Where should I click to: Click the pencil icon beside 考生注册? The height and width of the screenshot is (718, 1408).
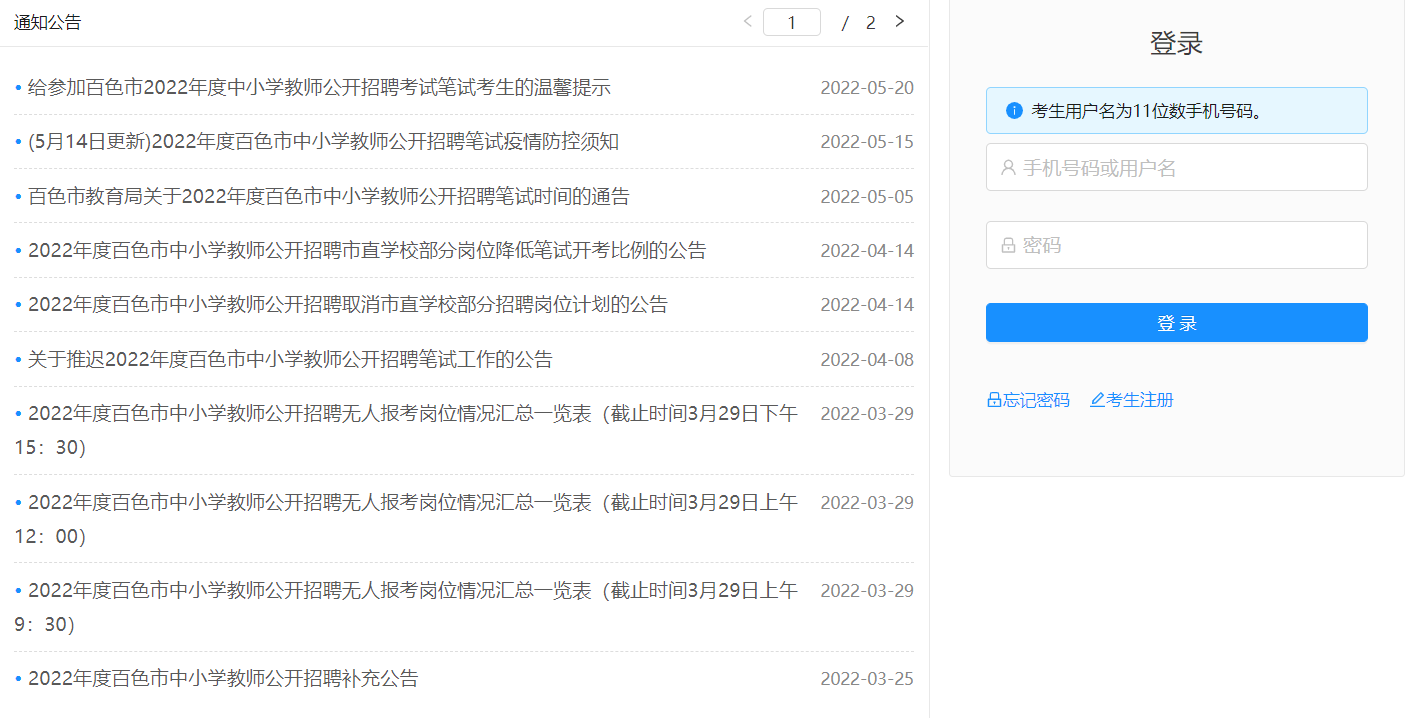[x=1097, y=400]
